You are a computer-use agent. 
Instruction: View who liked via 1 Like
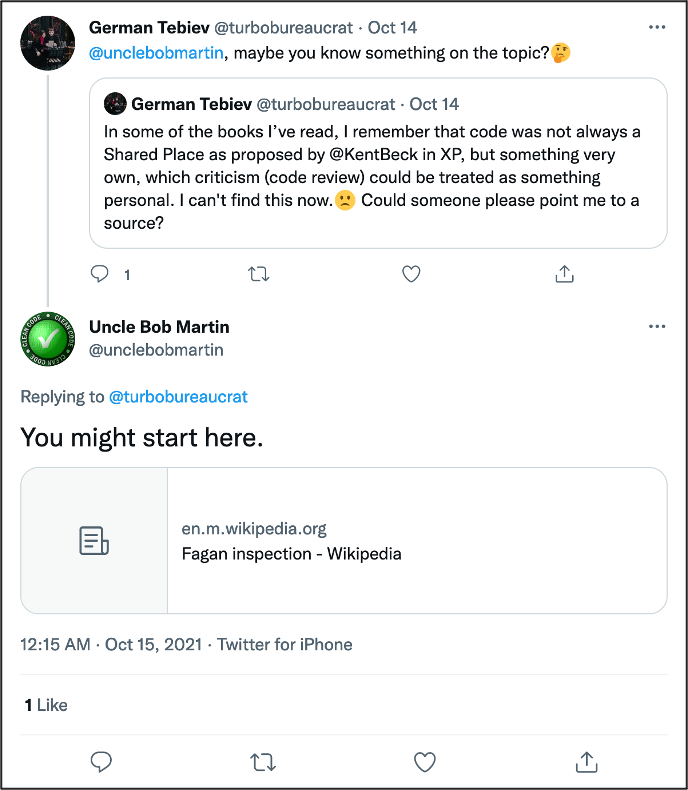click(x=46, y=705)
